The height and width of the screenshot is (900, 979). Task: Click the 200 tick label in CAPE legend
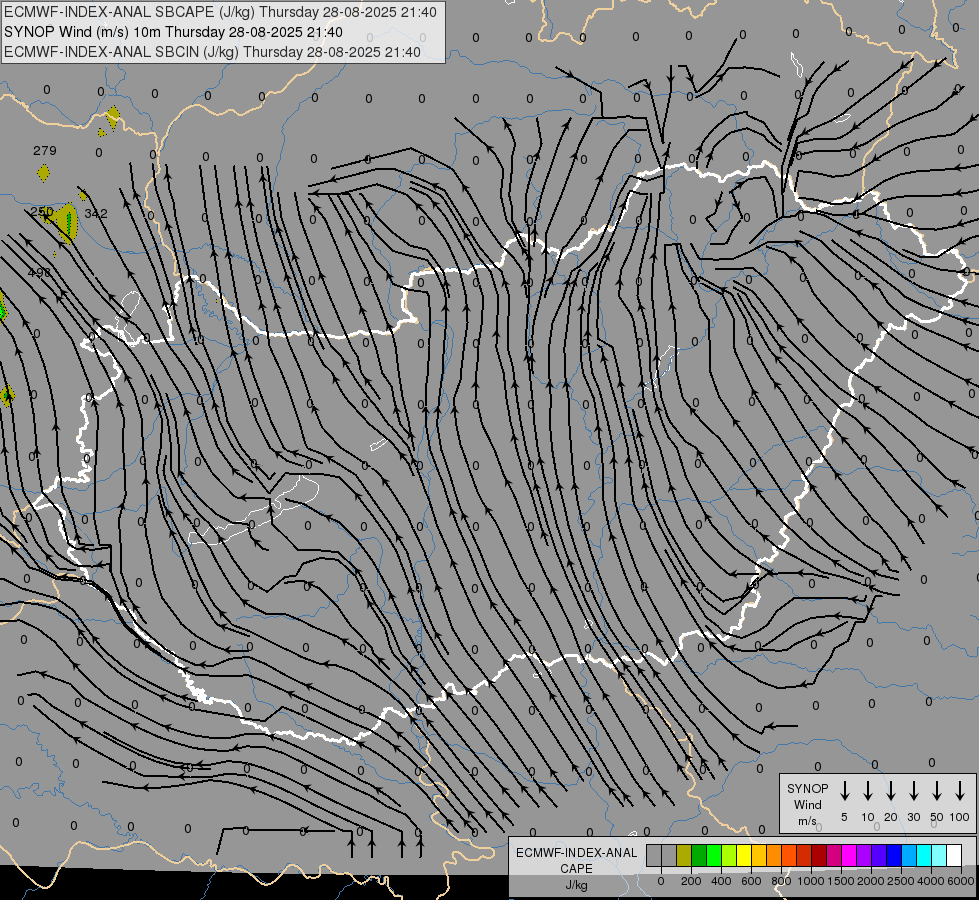click(691, 881)
